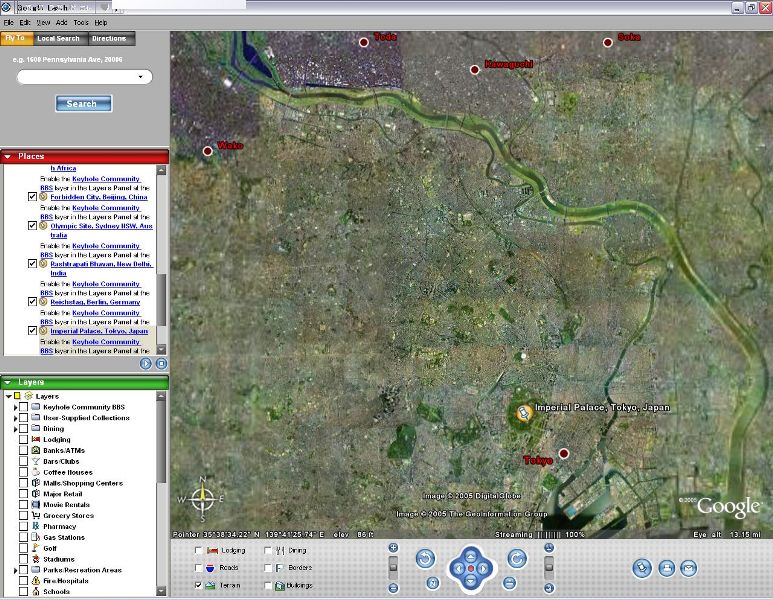Expand Parks/Recreation Areas layer folder
The image size is (773, 600).
[x=15, y=570]
